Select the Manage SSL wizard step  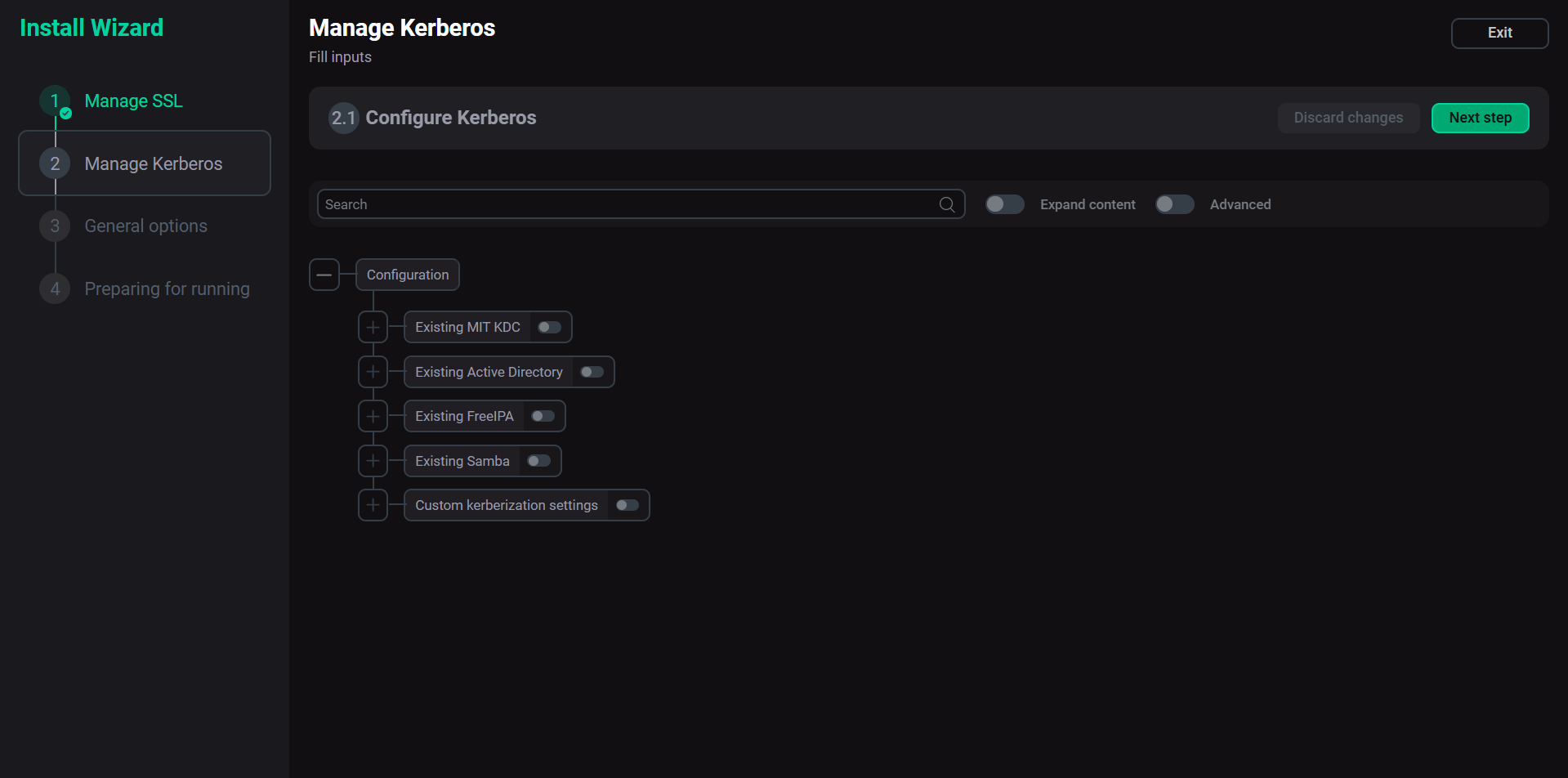click(x=132, y=101)
